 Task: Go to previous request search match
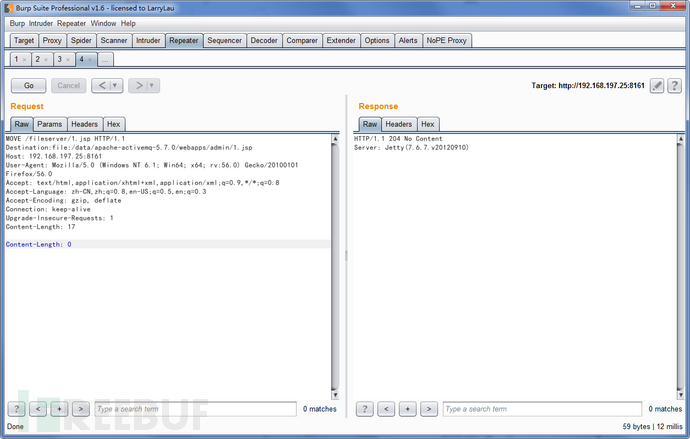click(38, 409)
